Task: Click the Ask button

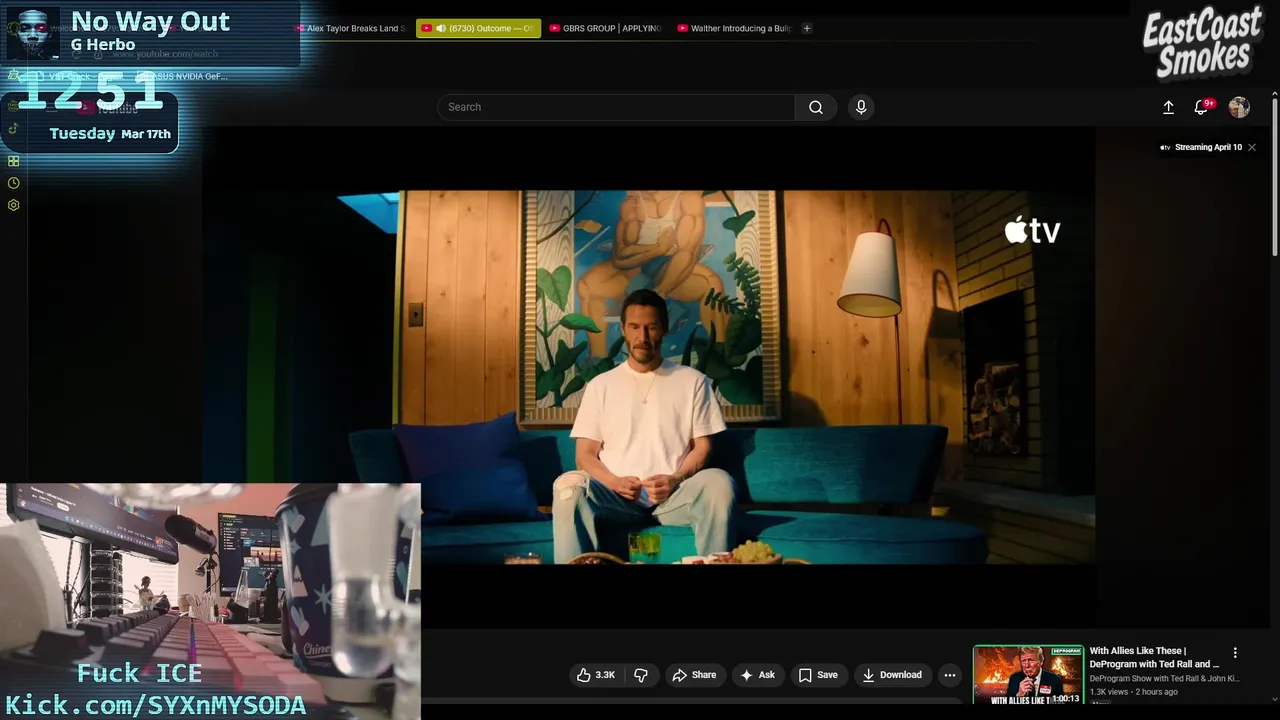Action: click(x=757, y=675)
